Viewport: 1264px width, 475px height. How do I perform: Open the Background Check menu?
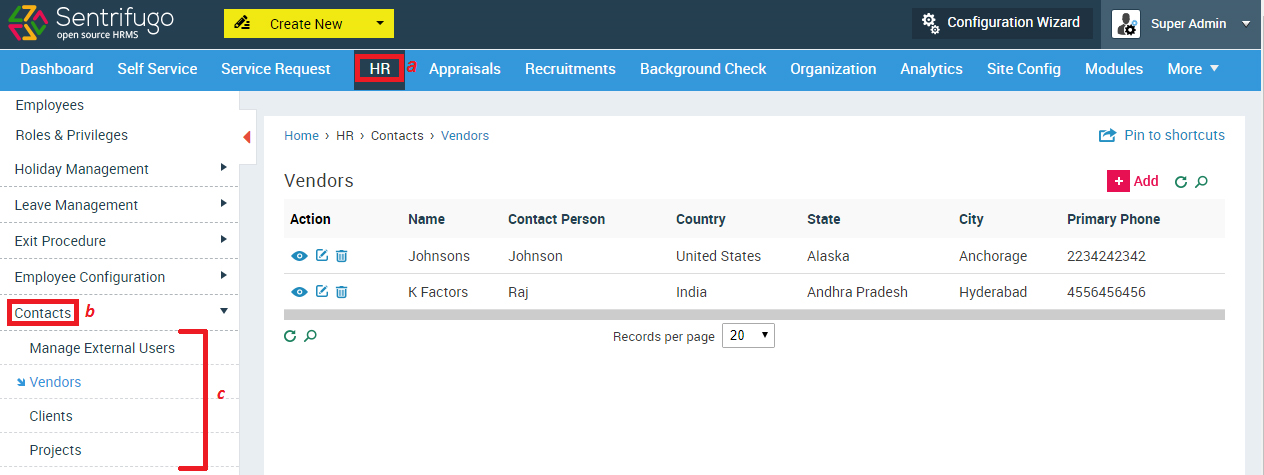tap(703, 69)
